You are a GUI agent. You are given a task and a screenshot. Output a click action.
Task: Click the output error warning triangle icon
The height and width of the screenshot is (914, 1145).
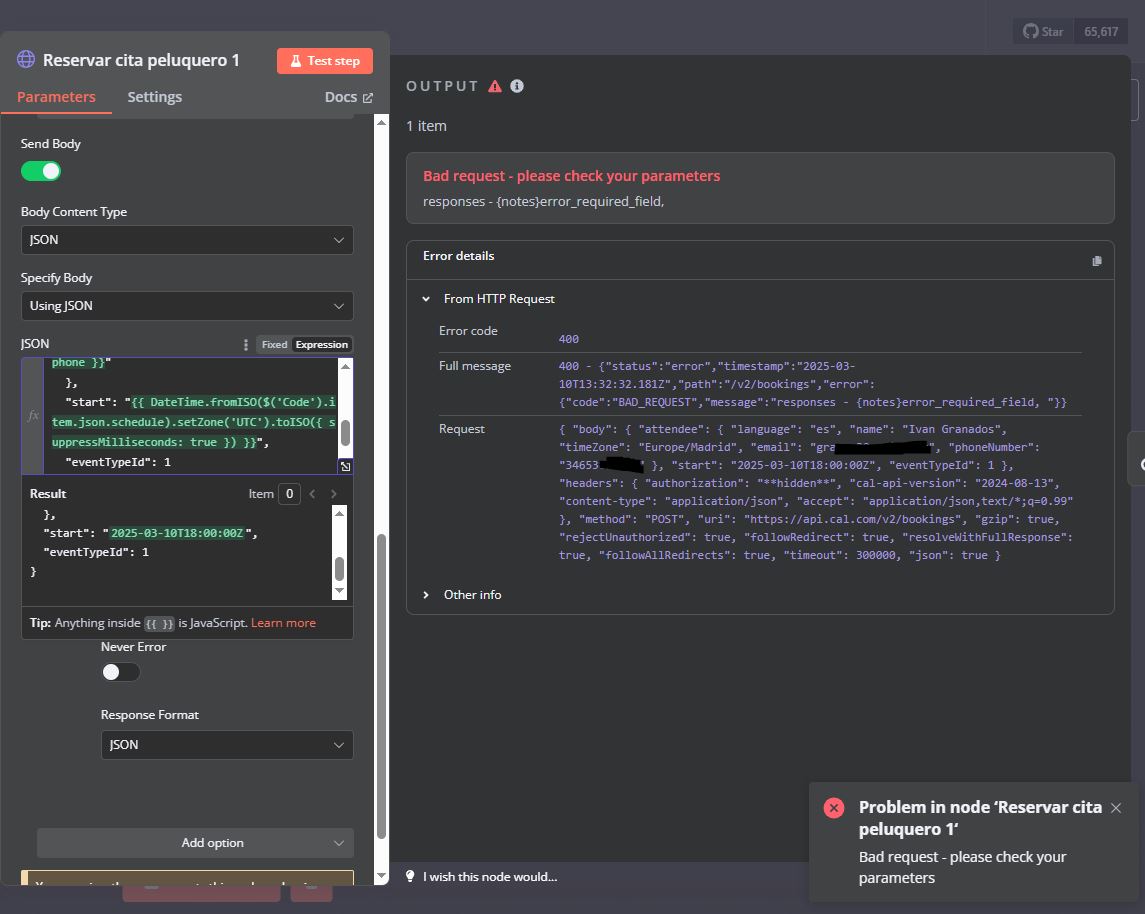tap(495, 86)
